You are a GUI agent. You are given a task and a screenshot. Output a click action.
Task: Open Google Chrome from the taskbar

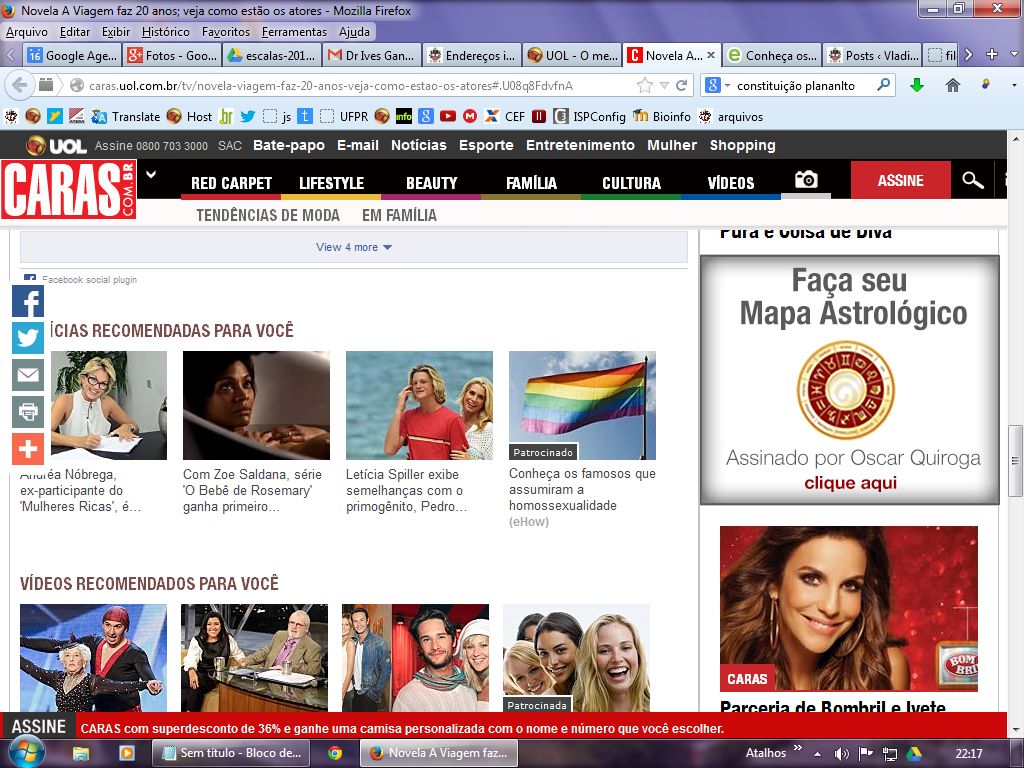[x=335, y=753]
